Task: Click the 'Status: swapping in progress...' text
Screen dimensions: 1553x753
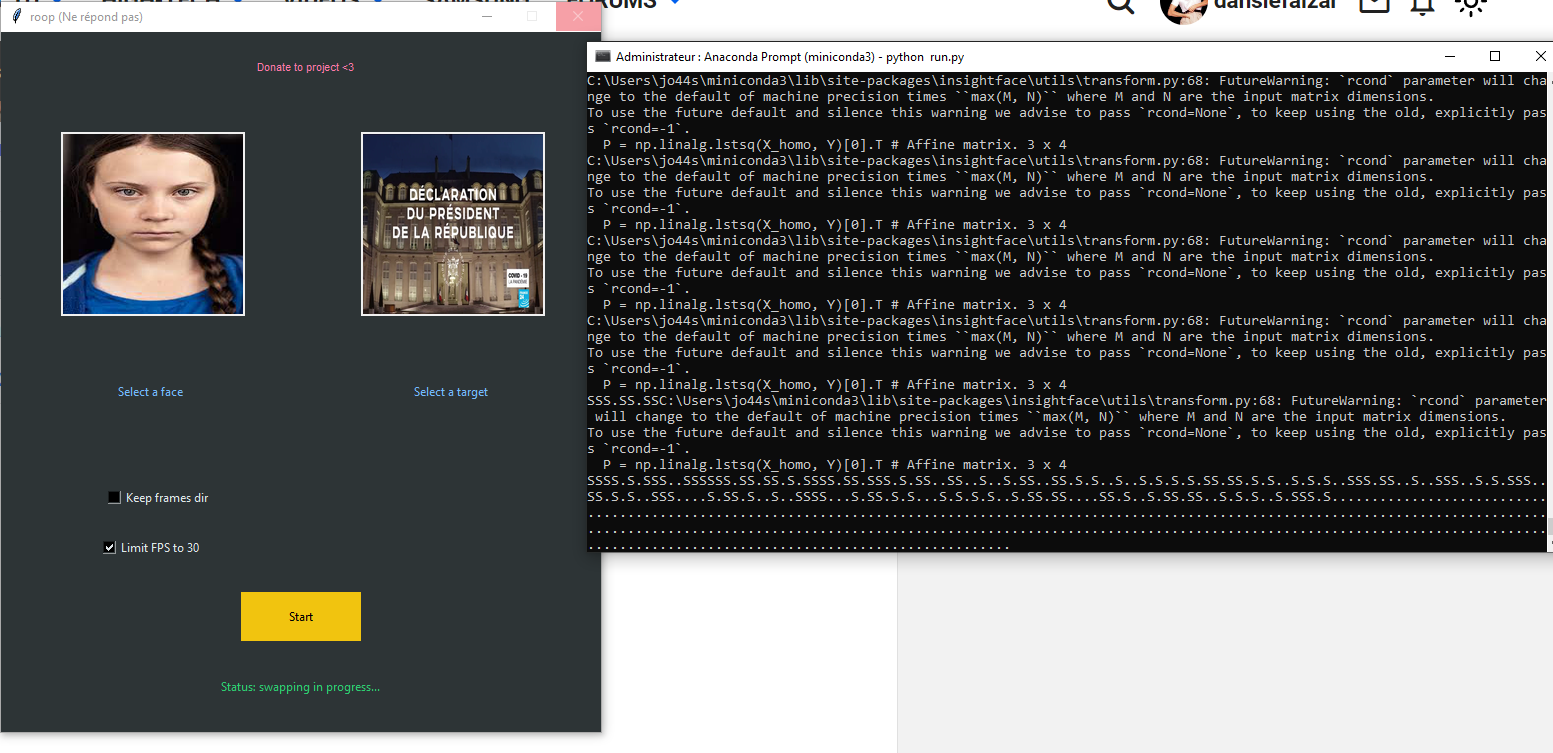Action: (300, 687)
